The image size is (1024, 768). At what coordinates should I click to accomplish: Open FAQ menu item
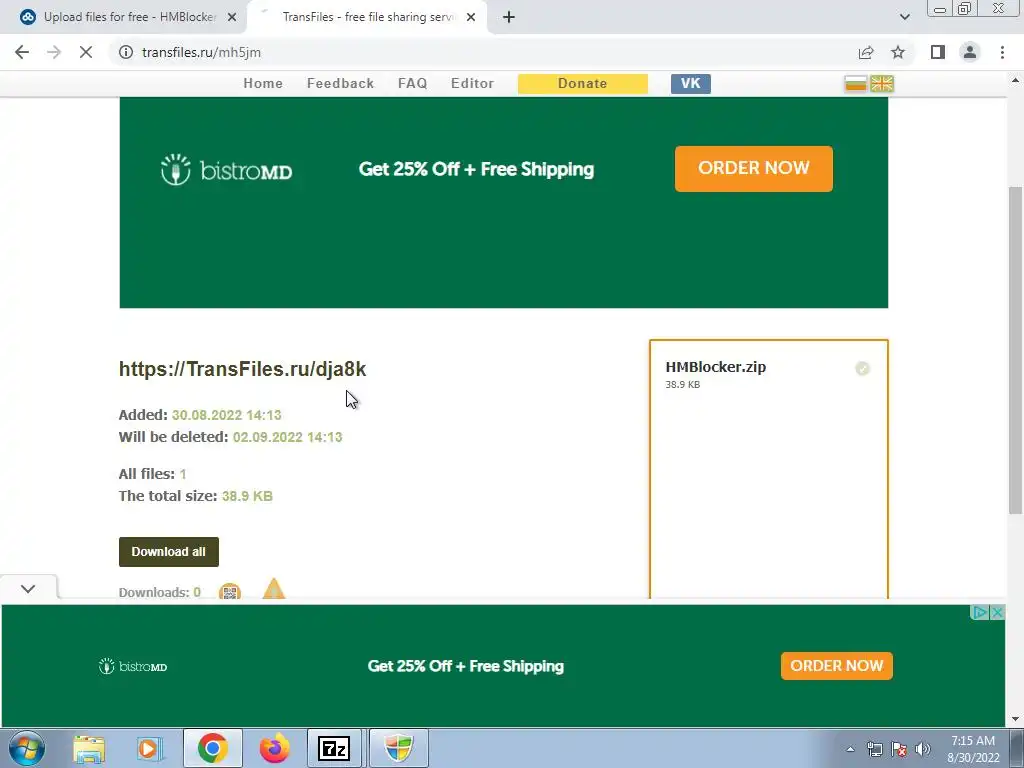413,84
